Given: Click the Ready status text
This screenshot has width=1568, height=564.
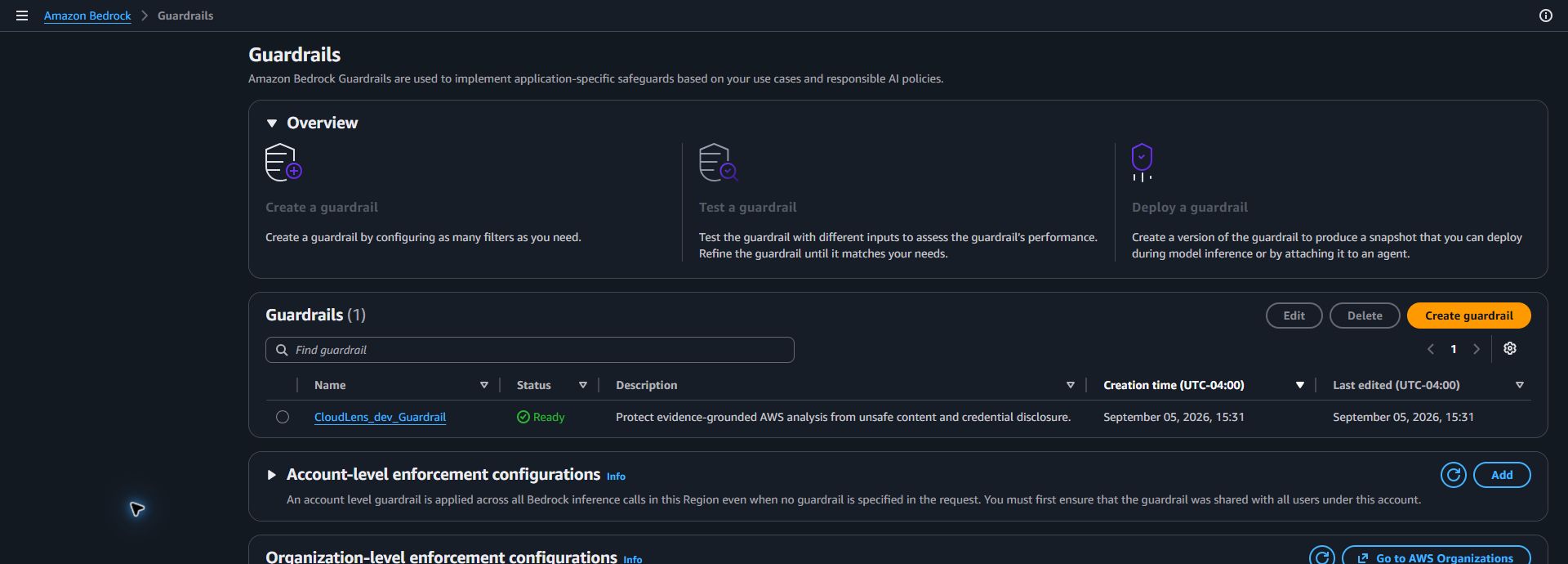Looking at the screenshot, I should pyautogui.click(x=549, y=417).
